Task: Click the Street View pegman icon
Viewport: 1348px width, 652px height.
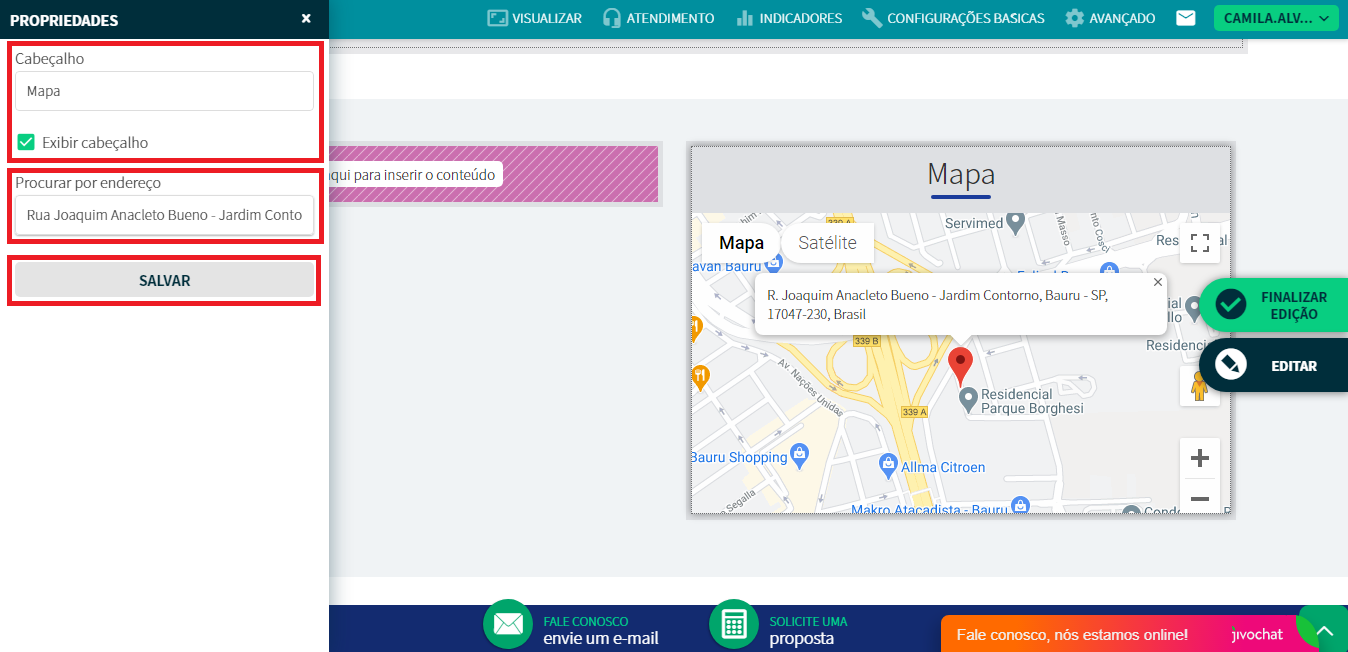Action: (1199, 385)
